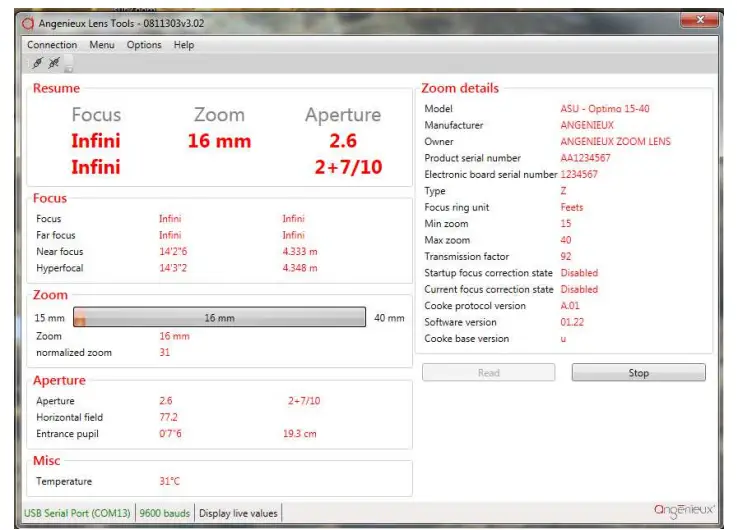The height and width of the screenshot is (530, 737).
Task: Click the Model value ASU - Optimo 15-40
Action: click(604, 109)
